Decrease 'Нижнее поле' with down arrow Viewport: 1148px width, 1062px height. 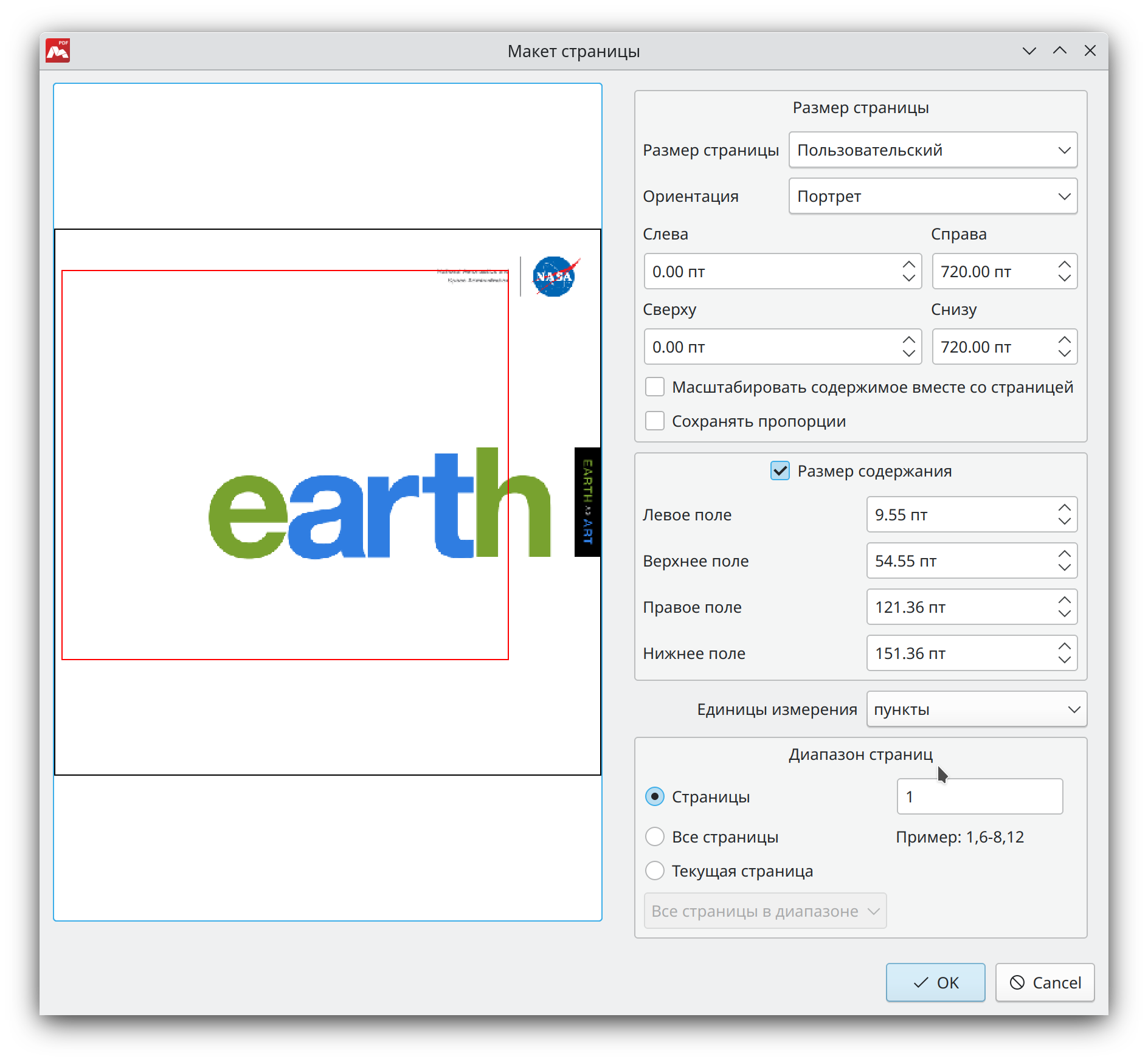pyautogui.click(x=1065, y=661)
